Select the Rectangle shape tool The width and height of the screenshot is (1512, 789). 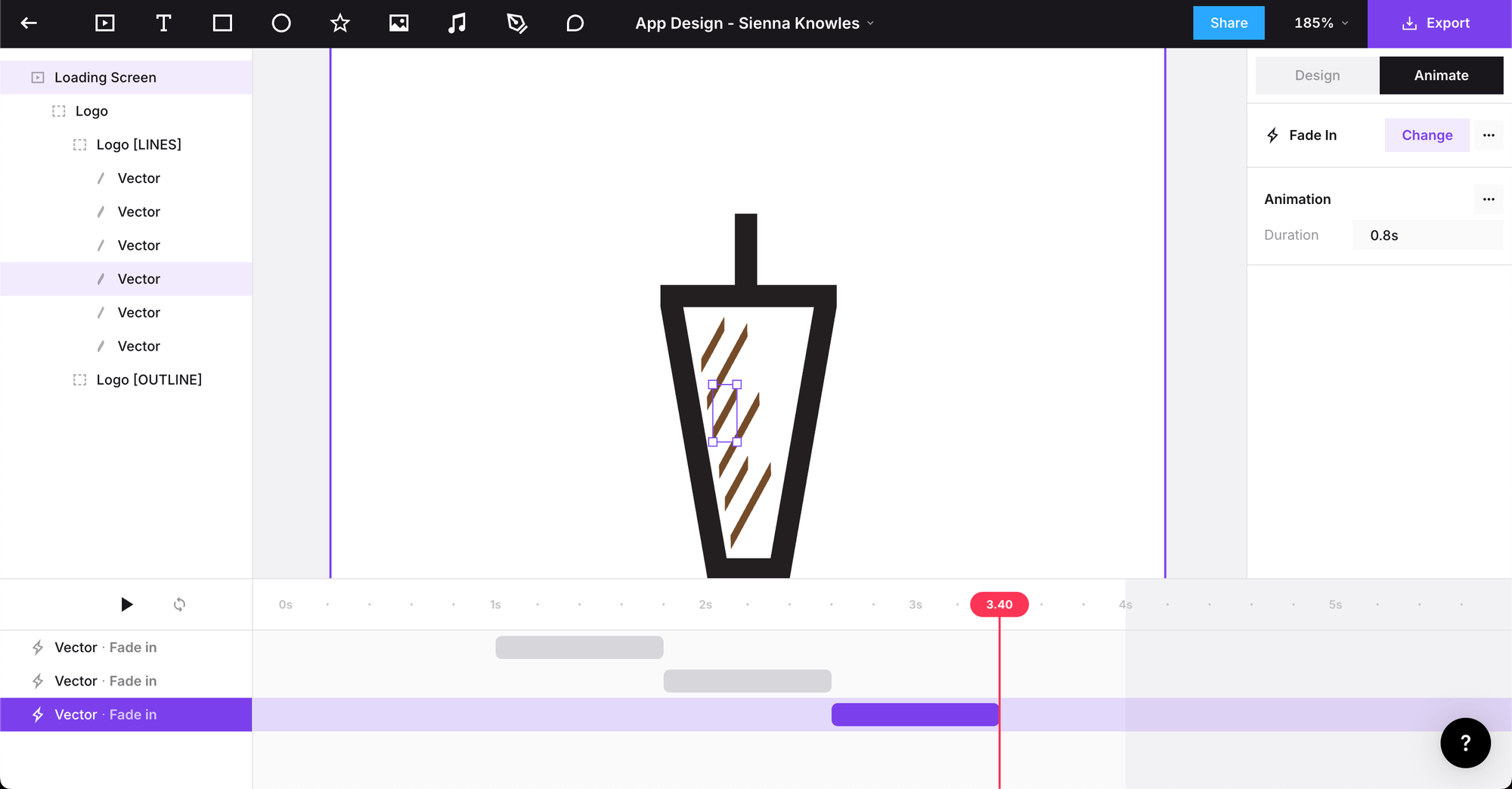tap(222, 23)
